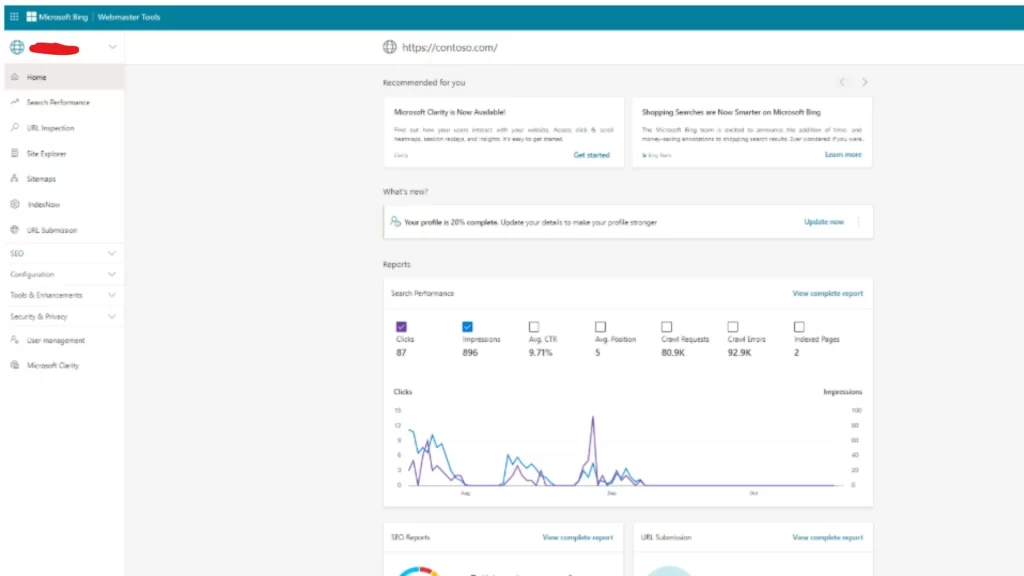
Task: Enable the Indexed Pages checkbox
Action: pos(799,327)
